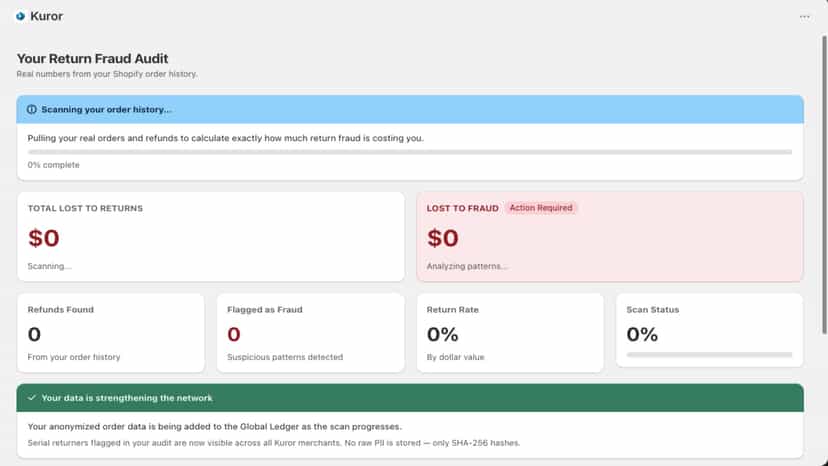This screenshot has height=466, width=828.
Task: Click 'Your data is strengthening the network' banner title
Action: 127,398
